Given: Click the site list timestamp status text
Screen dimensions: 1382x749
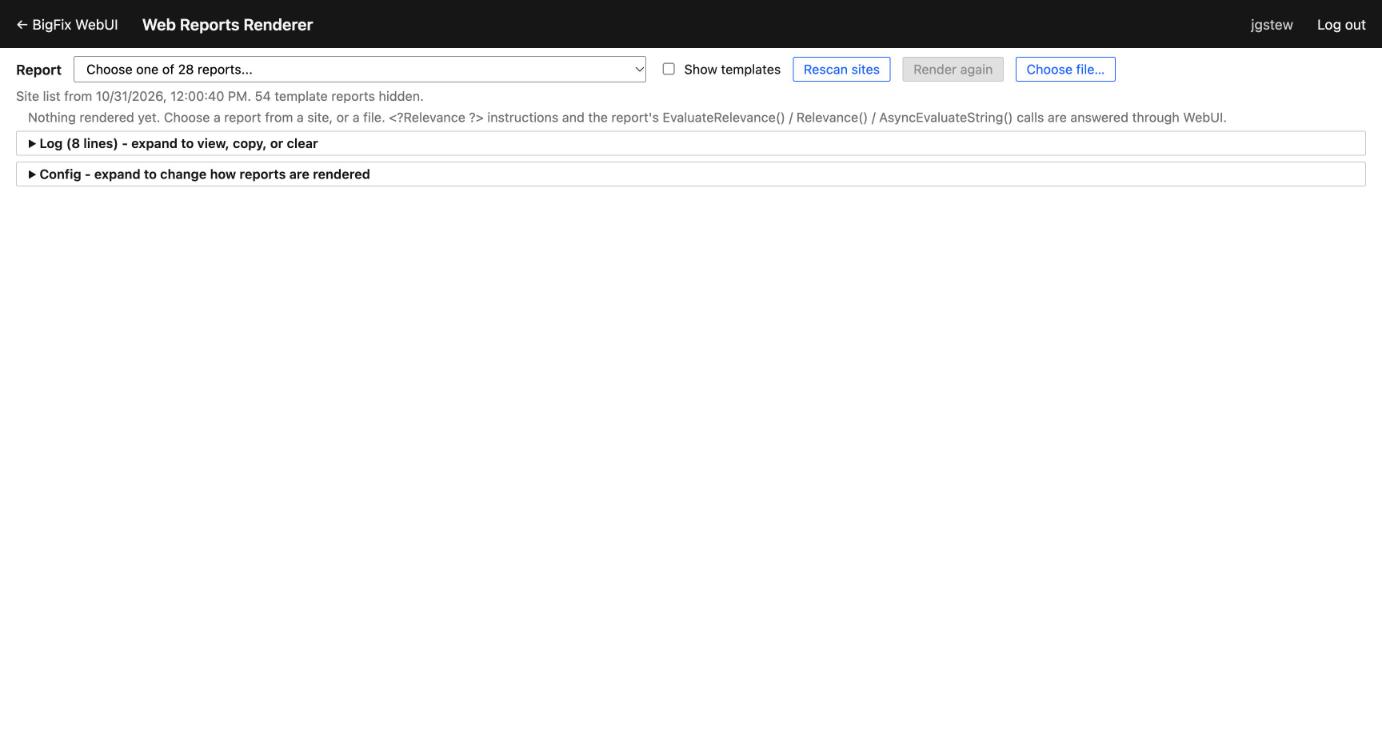Looking at the screenshot, I should pyautogui.click(x=220, y=97).
